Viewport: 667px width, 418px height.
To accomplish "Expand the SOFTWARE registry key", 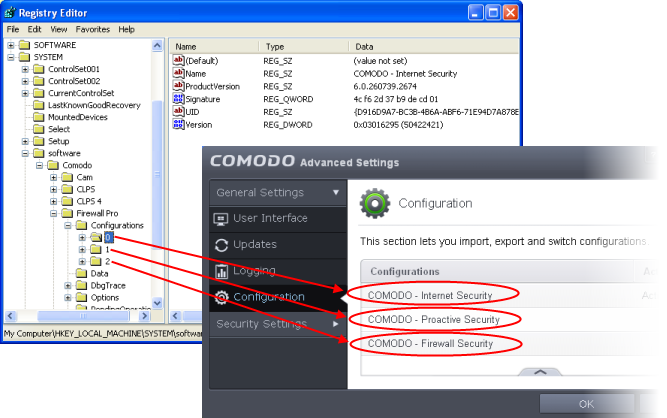I will click(x=11, y=45).
